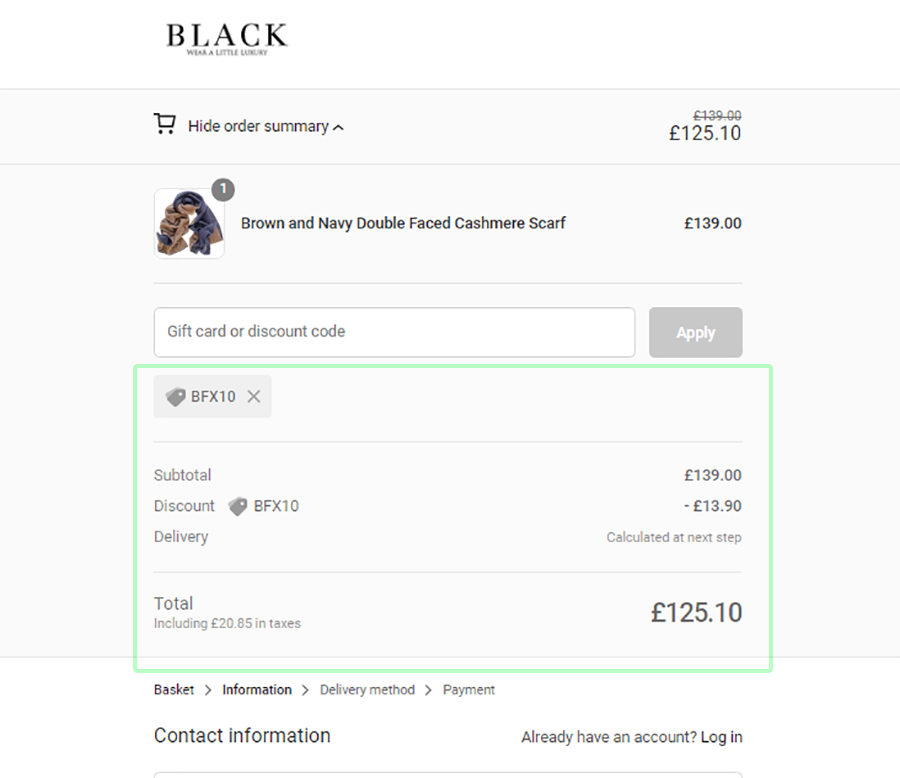The height and width of the screenshot is (778, 900).
Task: Open the Basket breadcrumb step
Action: point(174,690)
